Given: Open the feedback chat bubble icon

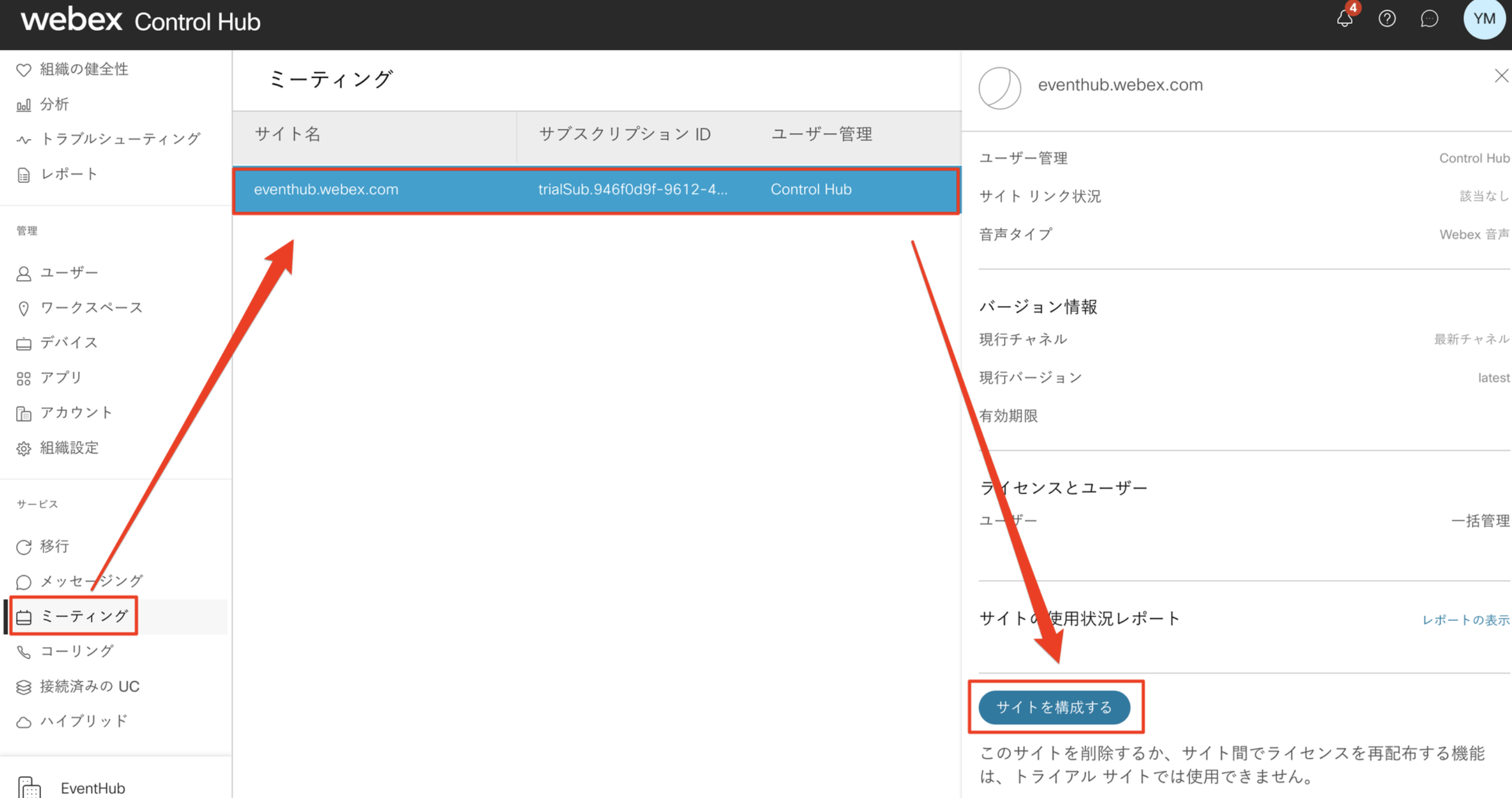Looking at the screenshot, I should tap(1429, 19).
